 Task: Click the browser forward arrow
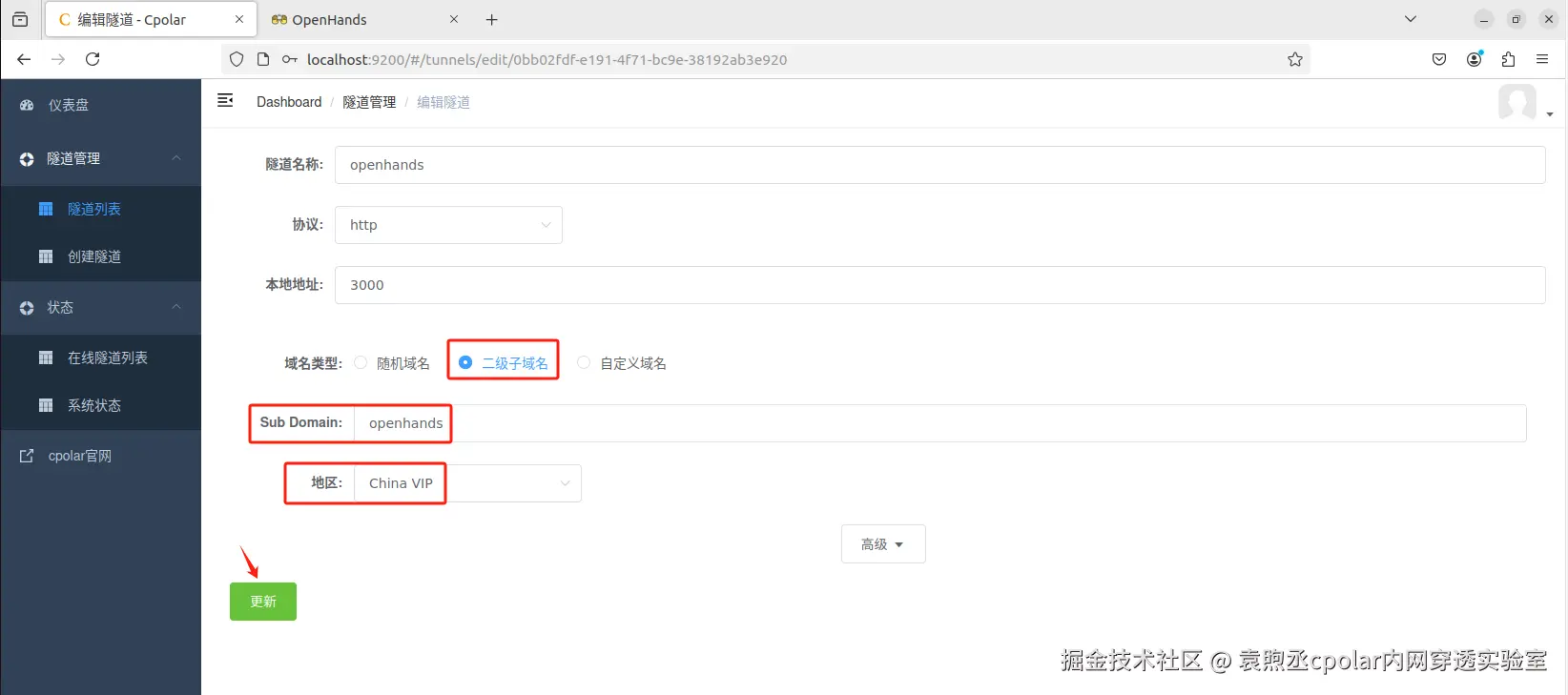point(58,59)
